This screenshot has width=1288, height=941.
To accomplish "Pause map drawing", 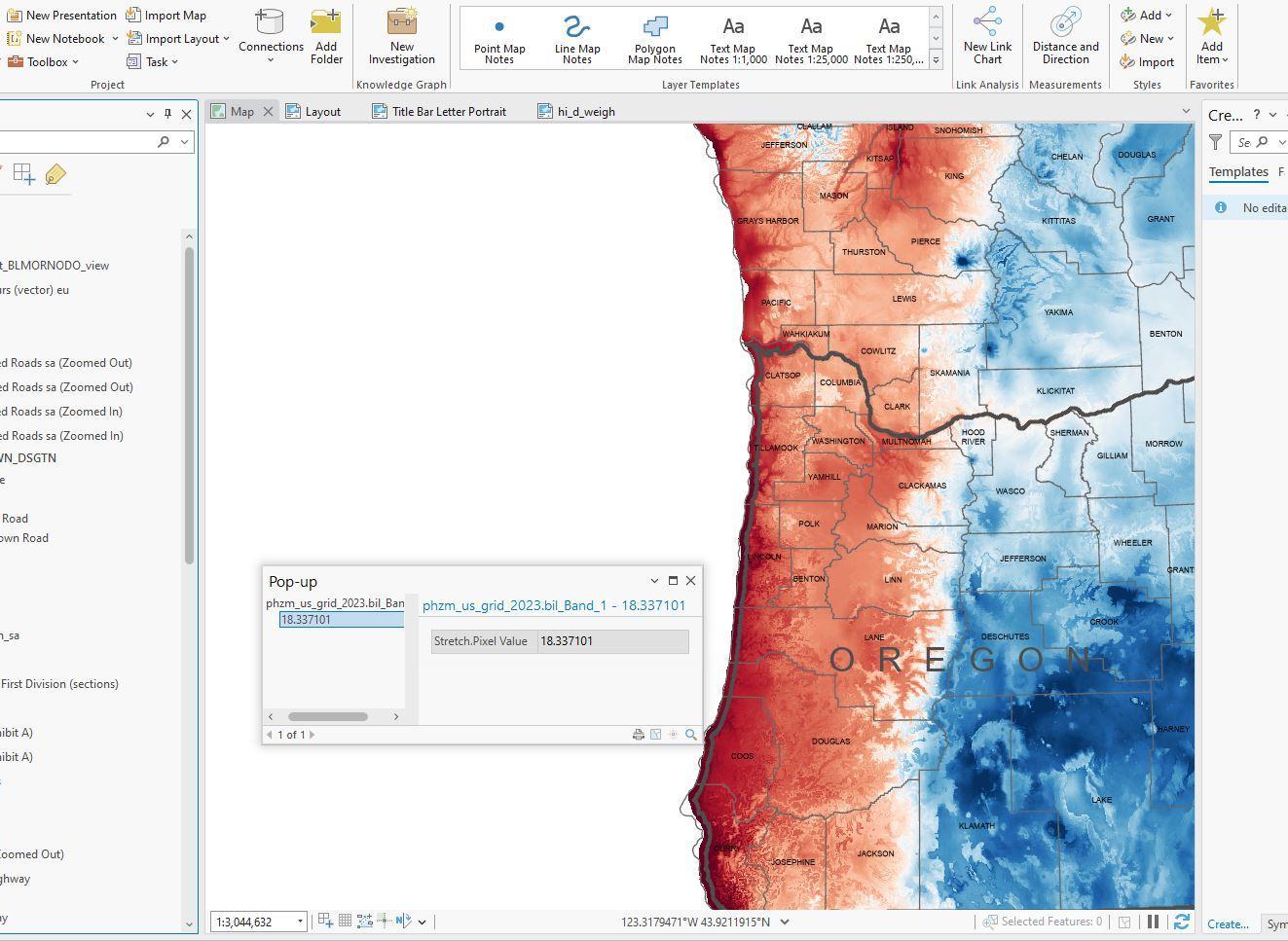I will 1153,922.
